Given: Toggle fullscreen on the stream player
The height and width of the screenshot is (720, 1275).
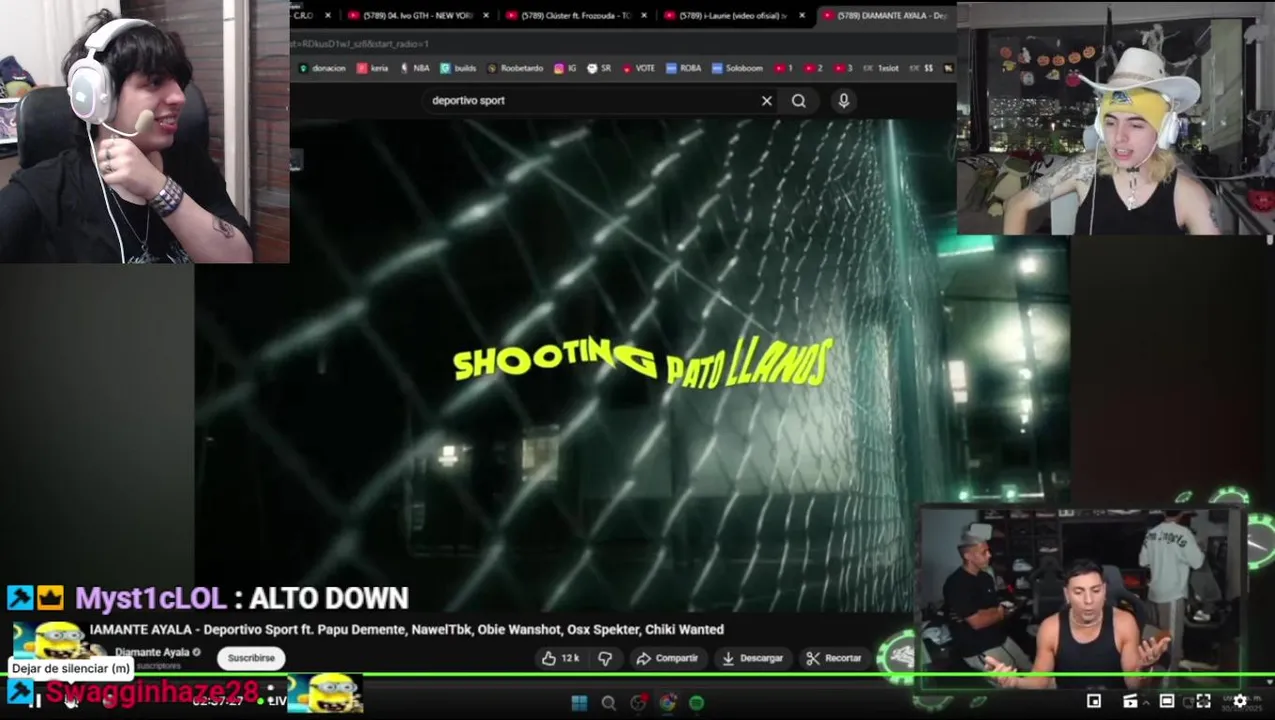Looking at the screenshot, I should tap(1203, 701).
